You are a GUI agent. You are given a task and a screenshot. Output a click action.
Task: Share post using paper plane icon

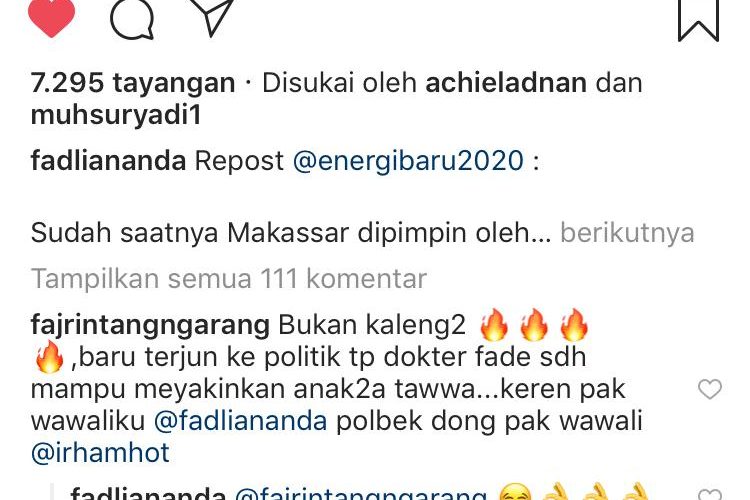pyautogui.click(x=212, y=17)
